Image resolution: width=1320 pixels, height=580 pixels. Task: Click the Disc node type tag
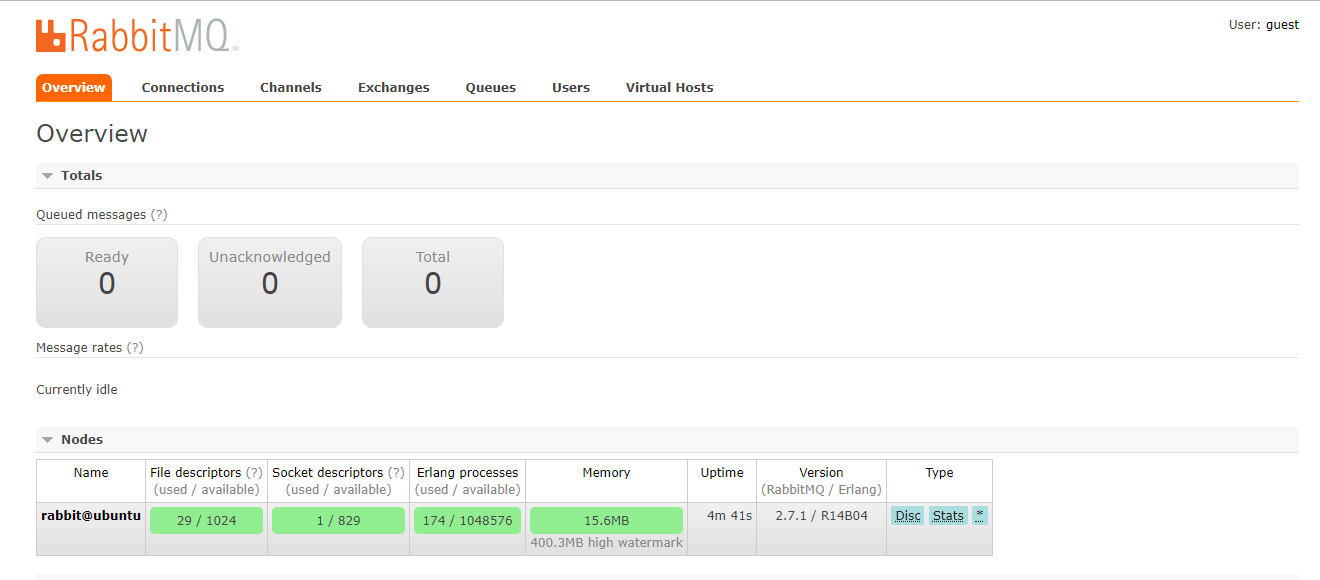(x=908, y=516)
